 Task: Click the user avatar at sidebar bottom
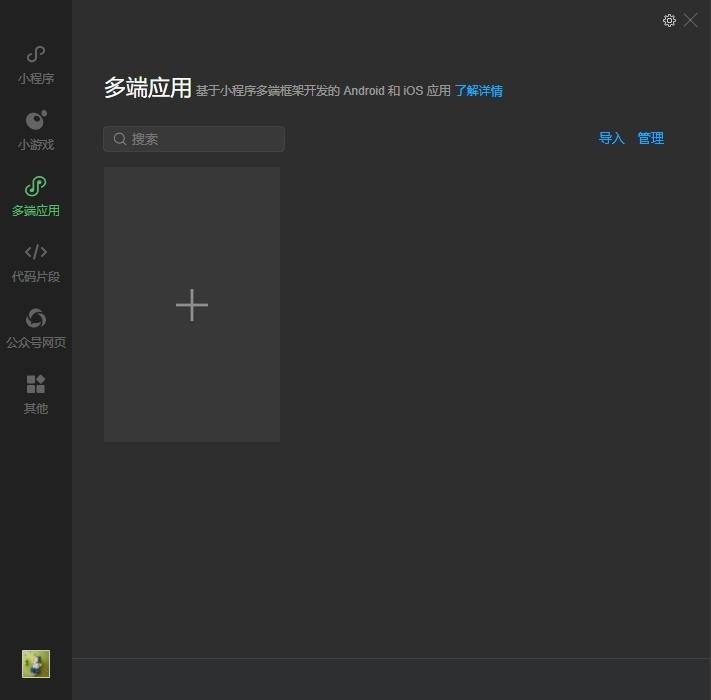(x=36, y=664)
